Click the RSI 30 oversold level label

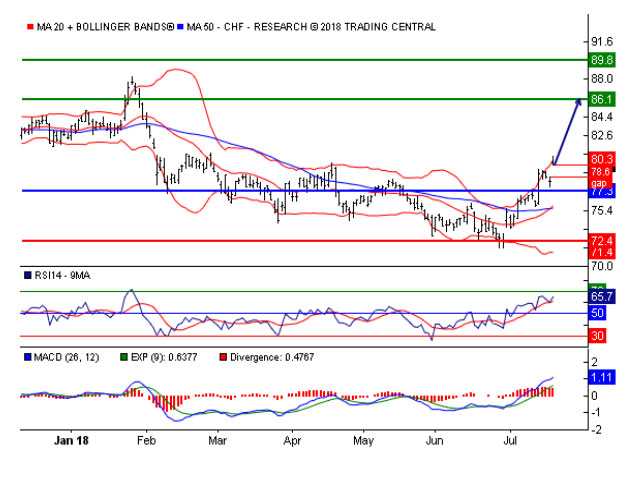598,337
